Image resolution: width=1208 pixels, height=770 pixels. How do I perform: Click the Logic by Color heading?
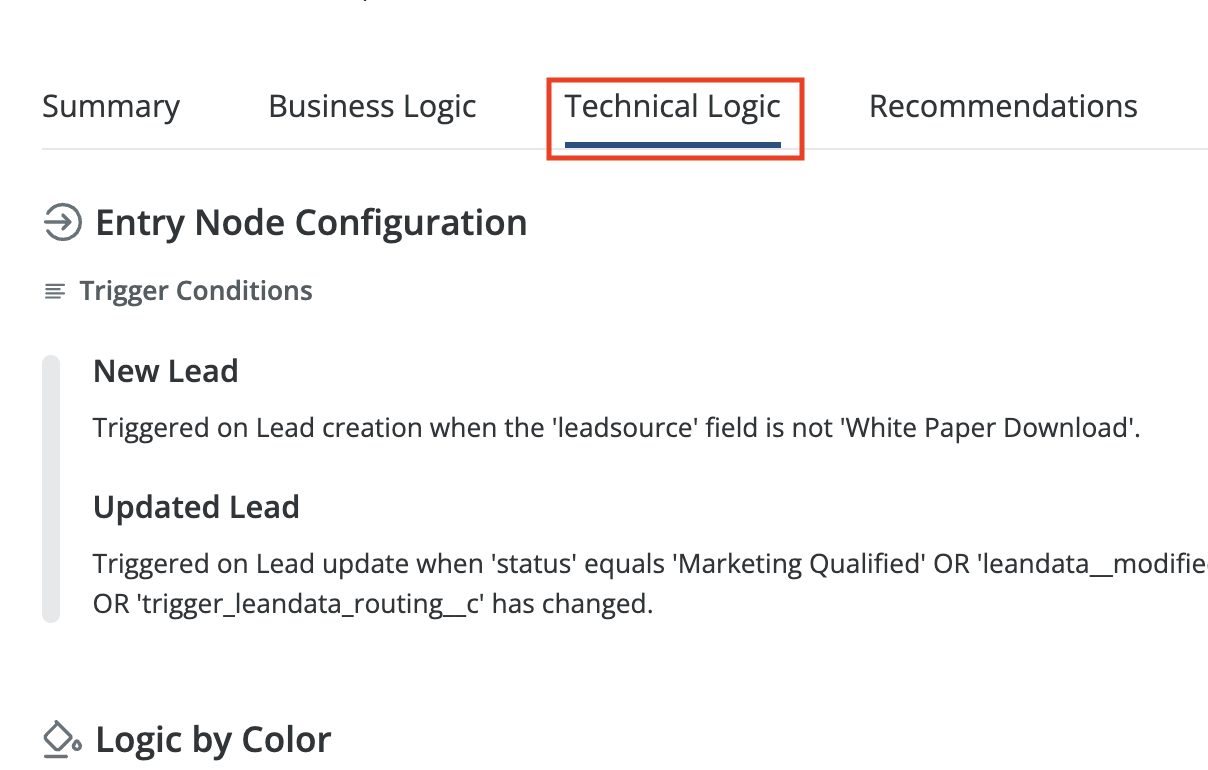213,740
